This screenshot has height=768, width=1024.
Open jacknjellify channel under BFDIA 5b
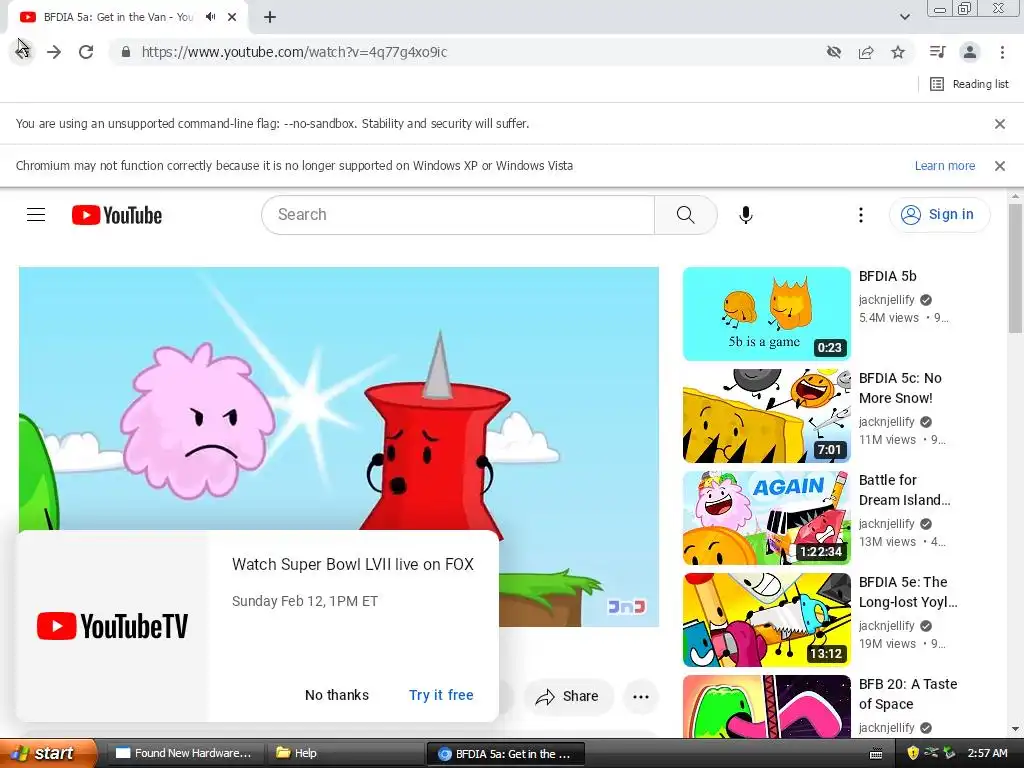886,300
